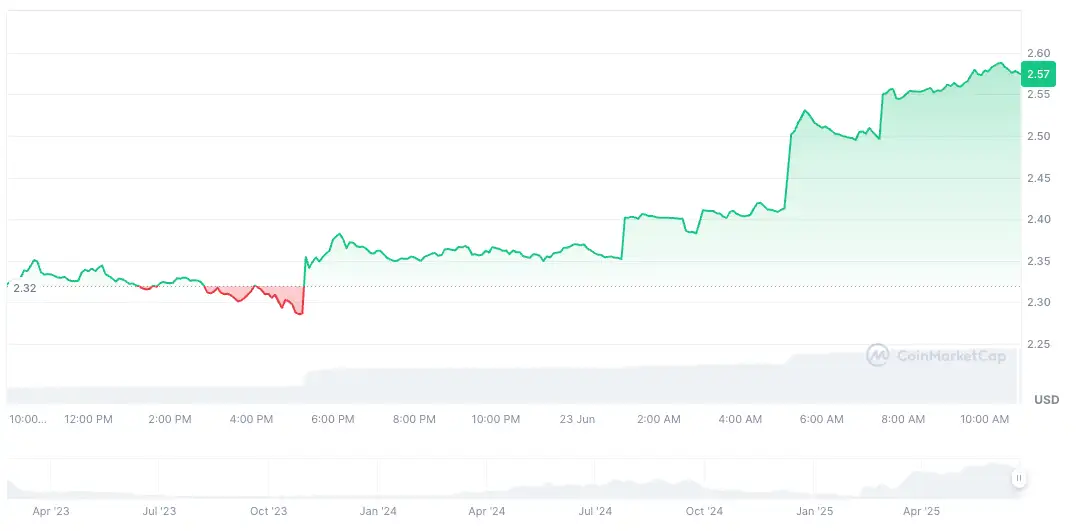
Task: Click the USD currency label
Action: pos(1046,400)
